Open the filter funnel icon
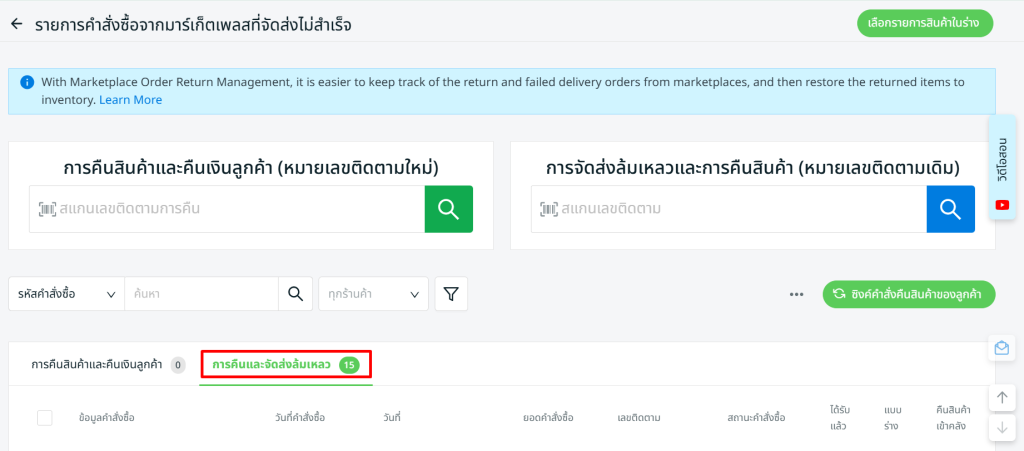This screenshot has height=451, width=1024. pos(451,294)
